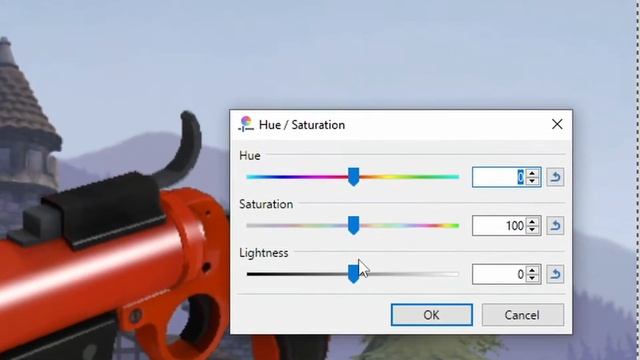
Task: Click the Hue / Saturation dialog icon
Action: pos(246,124)
